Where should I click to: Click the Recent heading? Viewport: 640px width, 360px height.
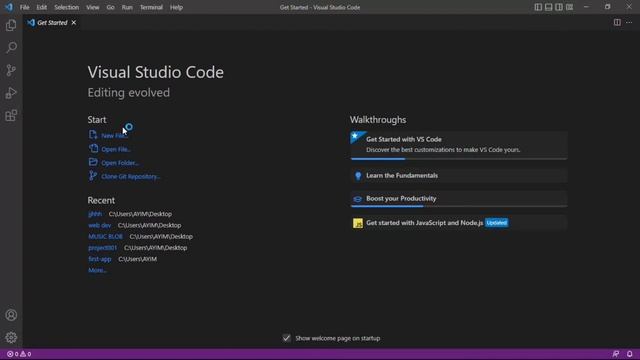point(101,200)
